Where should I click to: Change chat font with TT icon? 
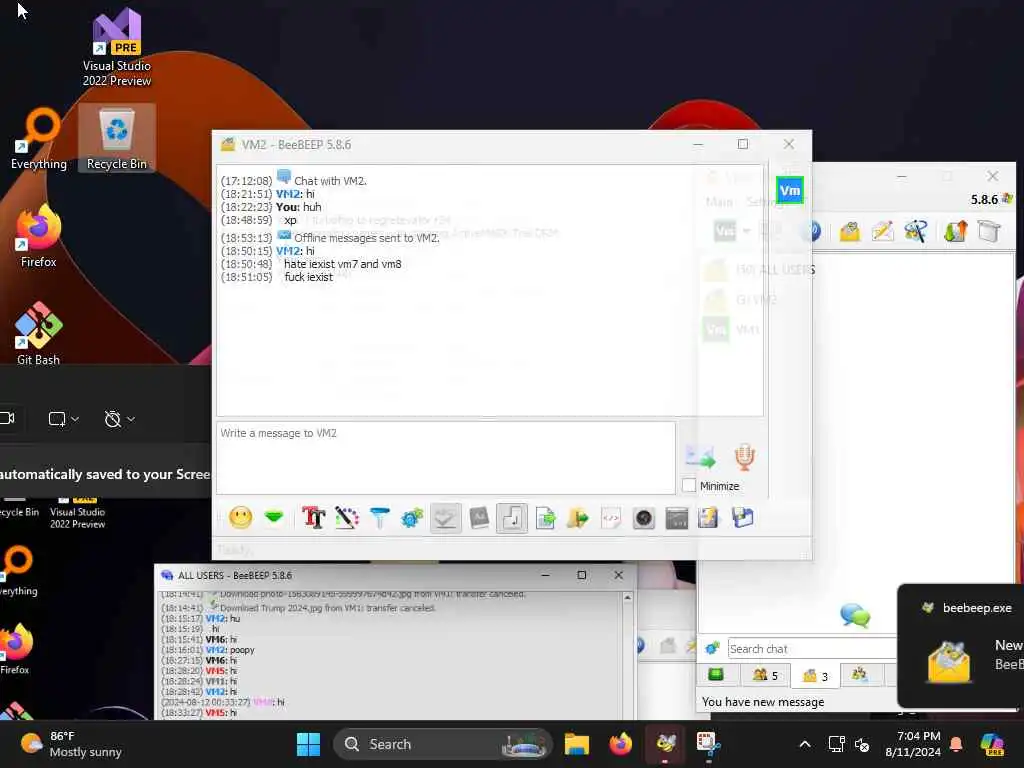point(313,518)
